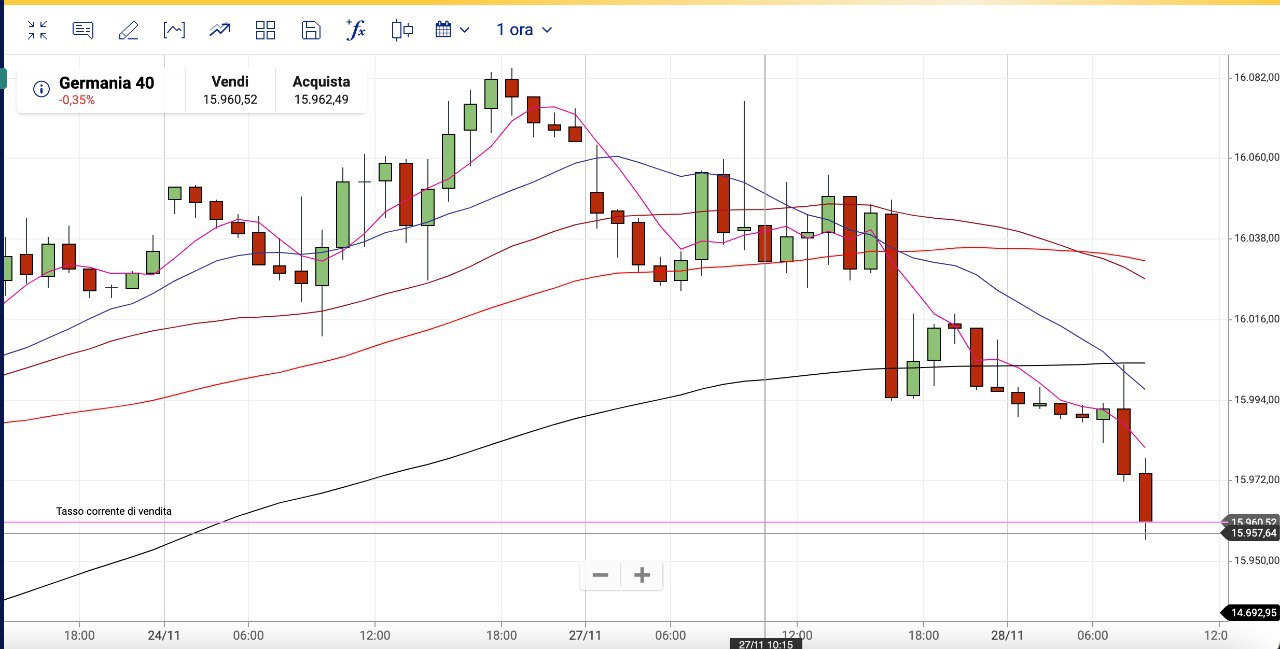Click the collapse/exit fullscreen arrows icon
The width and height of the screenshot is (1280, 649).
(x=37, y=30)
